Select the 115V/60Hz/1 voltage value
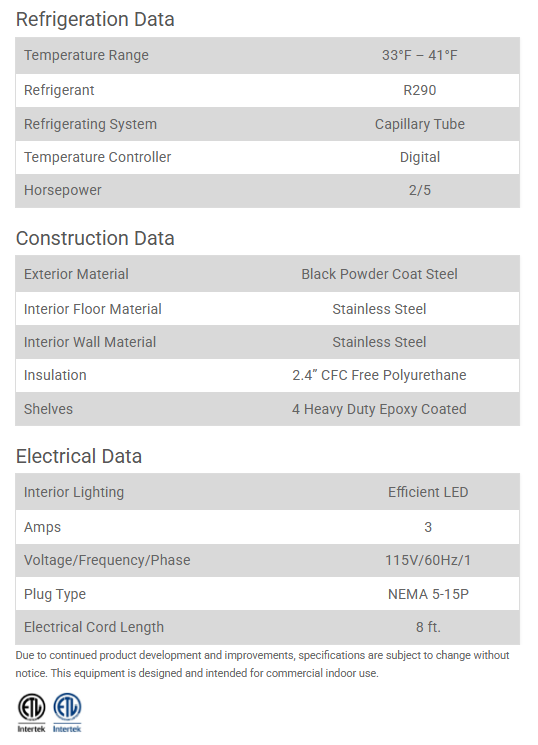This screenshot has height=745, width=538. pyautogui.click(x=428, y=560)
